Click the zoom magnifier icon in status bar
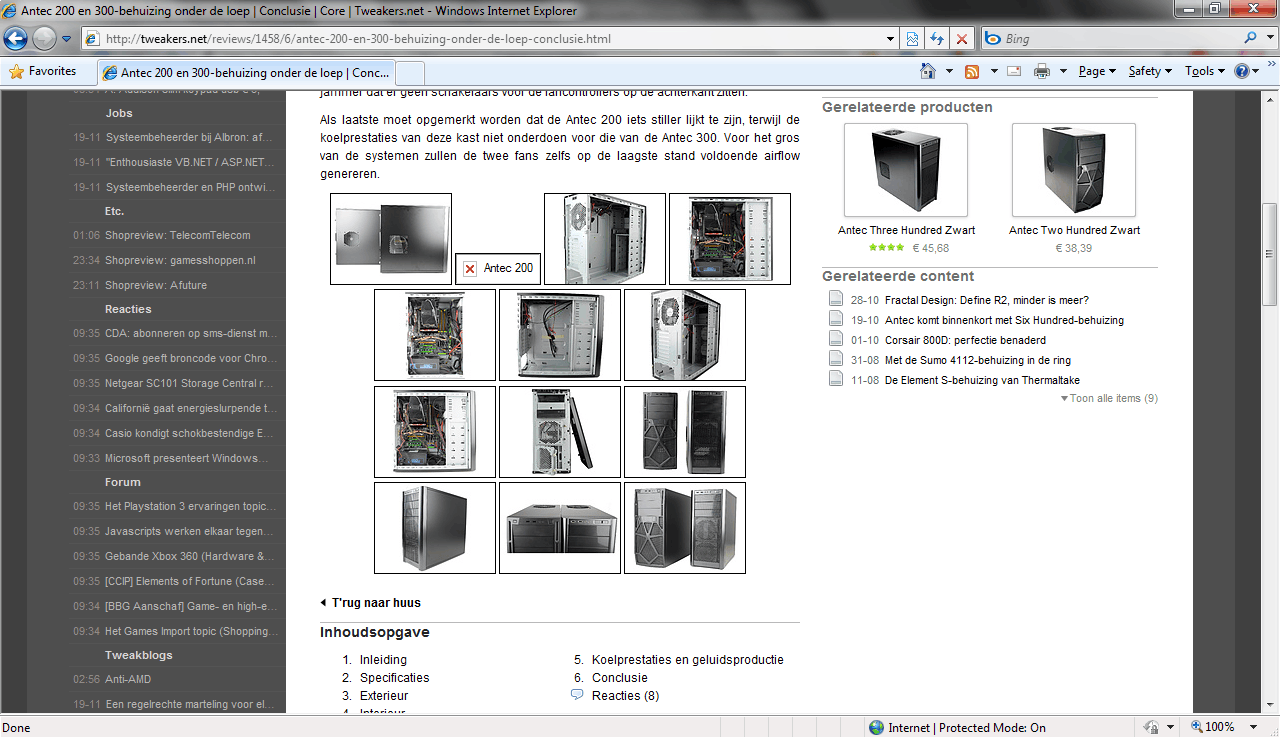This screenshot has height=738, width=1280. tap(1197, 728)
